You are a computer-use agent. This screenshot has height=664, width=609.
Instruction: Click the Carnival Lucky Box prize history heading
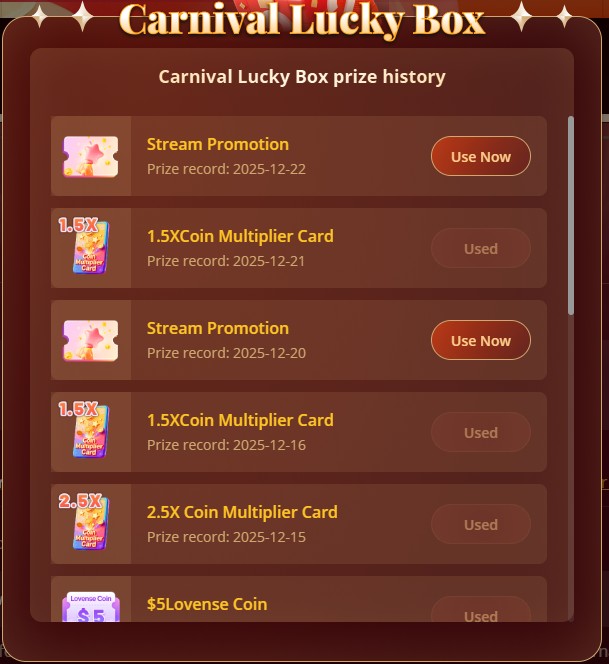[x=302, y=77]
